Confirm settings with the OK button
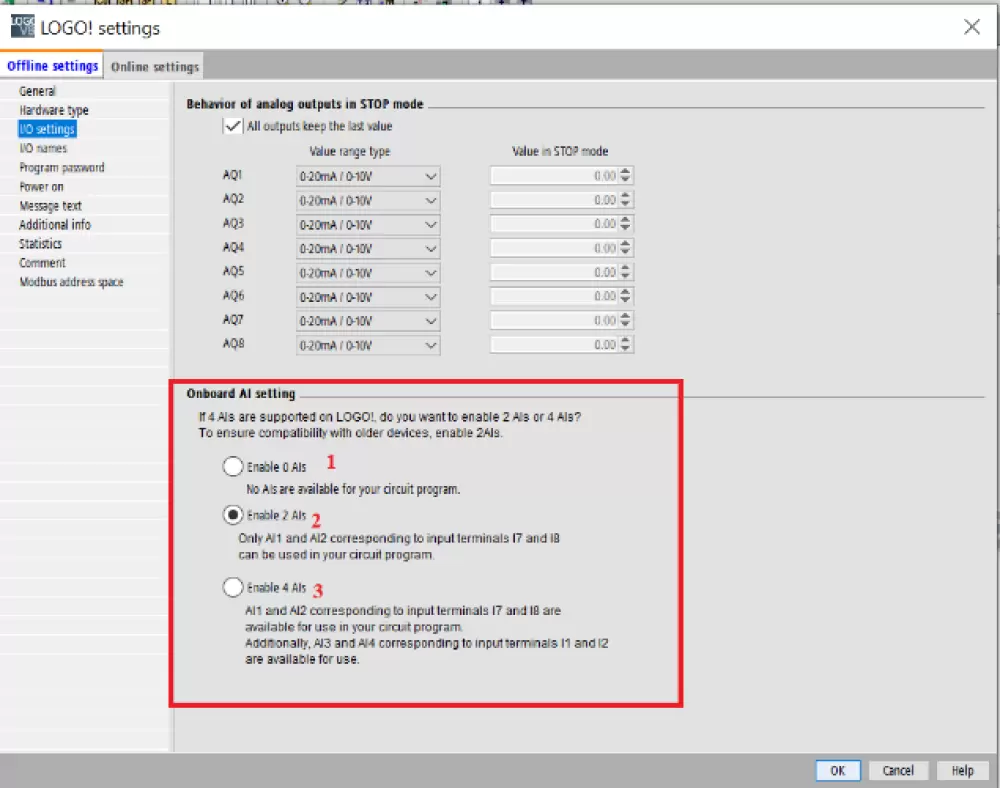 [x=837, y=770]
